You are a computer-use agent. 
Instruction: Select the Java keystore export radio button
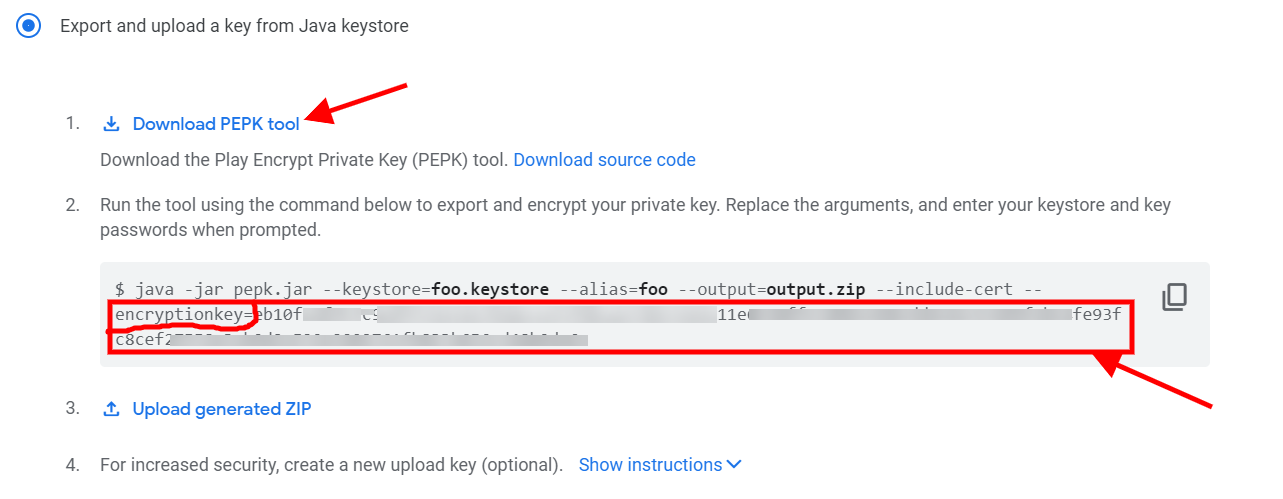(28, 26)
